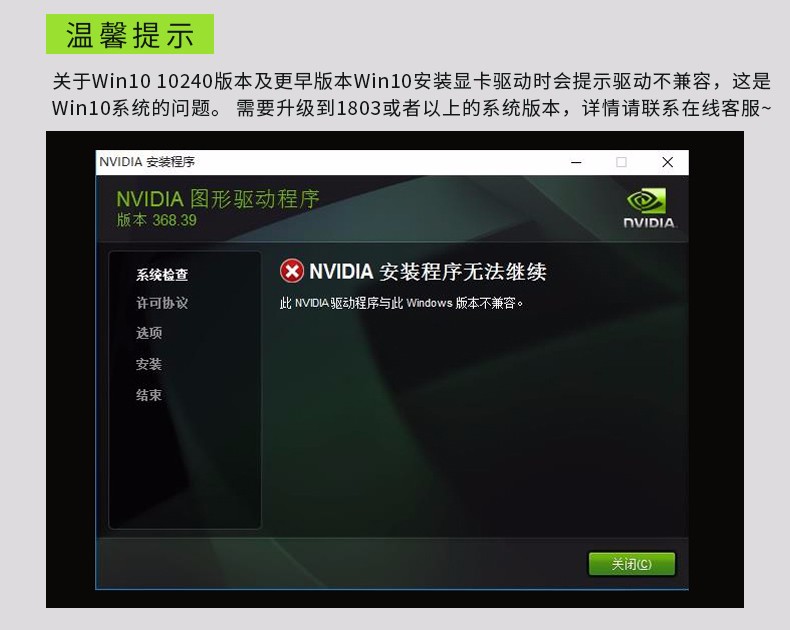Click the Windows 版本不兼容 error message

tap(402, 303)
